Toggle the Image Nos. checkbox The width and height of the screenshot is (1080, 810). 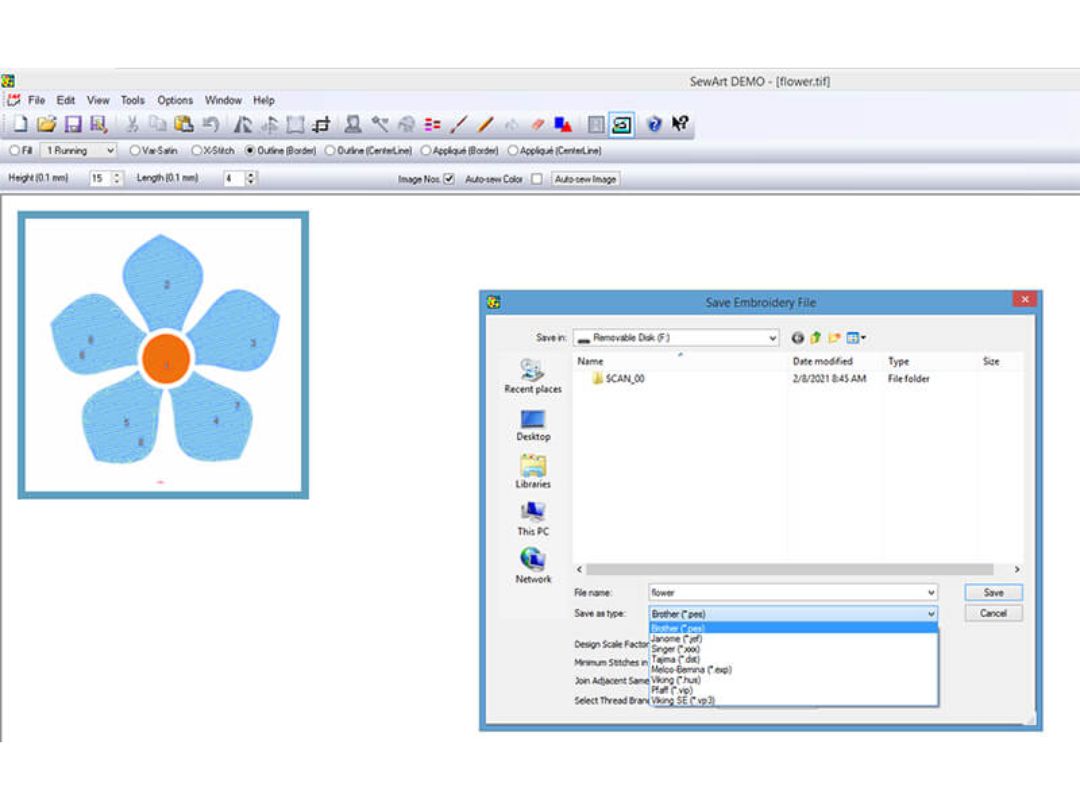pyautogui.click(x=449, y=179)
